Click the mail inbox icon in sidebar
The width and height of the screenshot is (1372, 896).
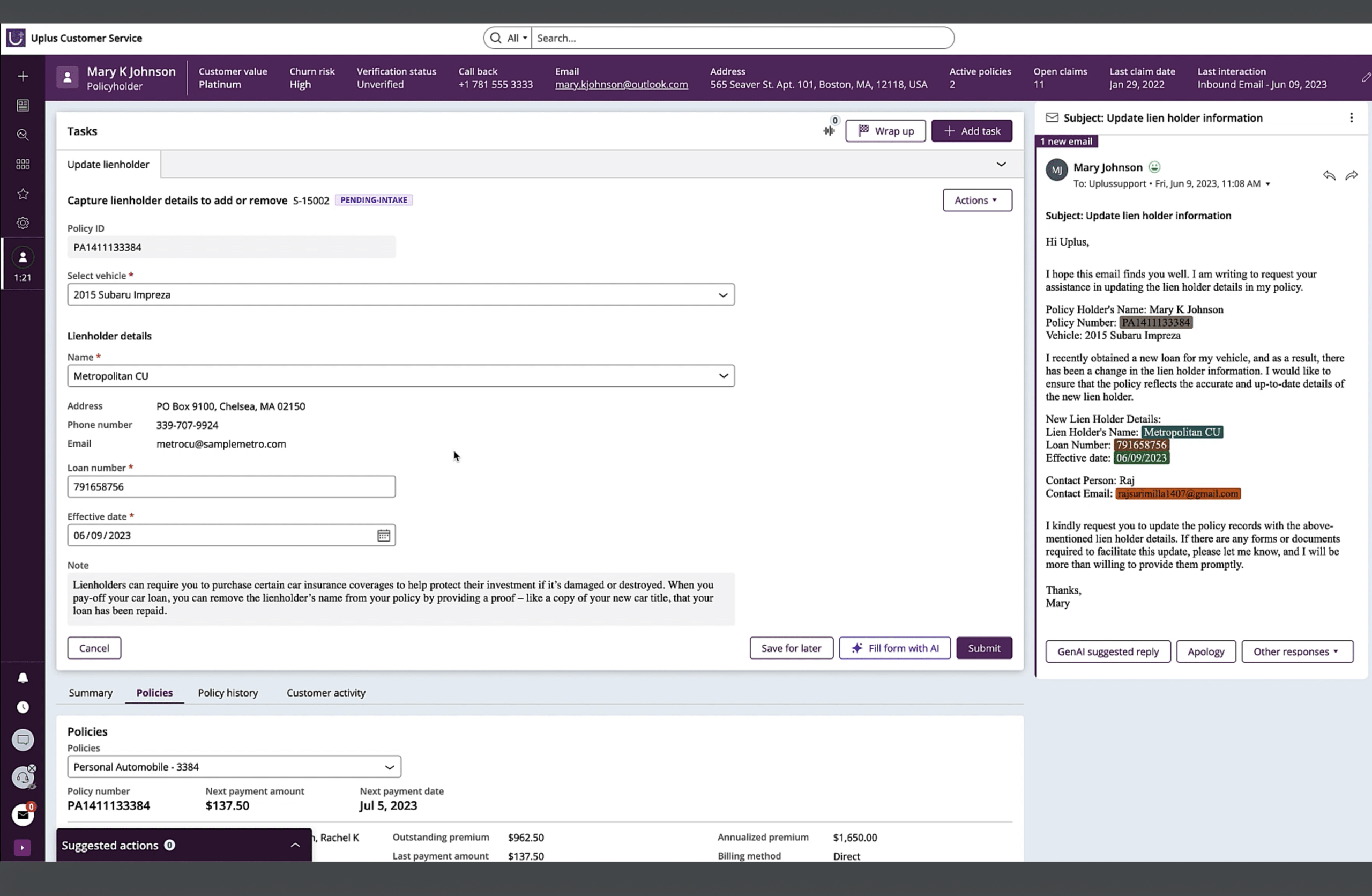23,814
